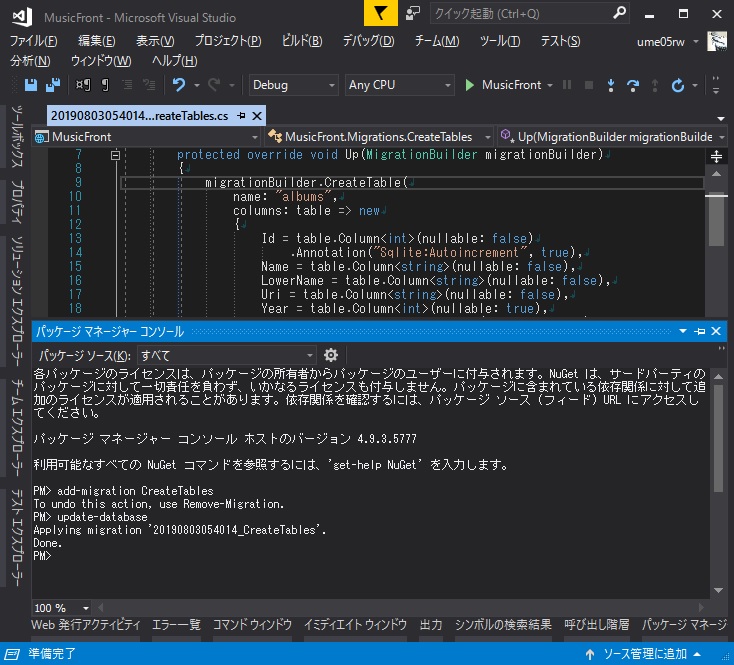Click the first indent-style icon after Save All

click(x=83, y=85)
